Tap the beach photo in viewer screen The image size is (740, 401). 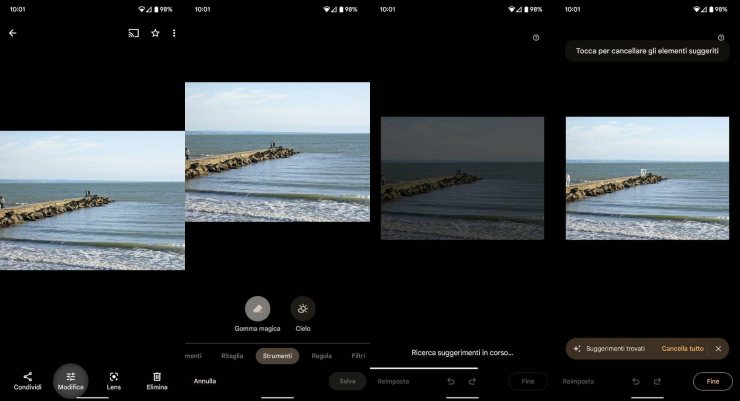[92, 200]
